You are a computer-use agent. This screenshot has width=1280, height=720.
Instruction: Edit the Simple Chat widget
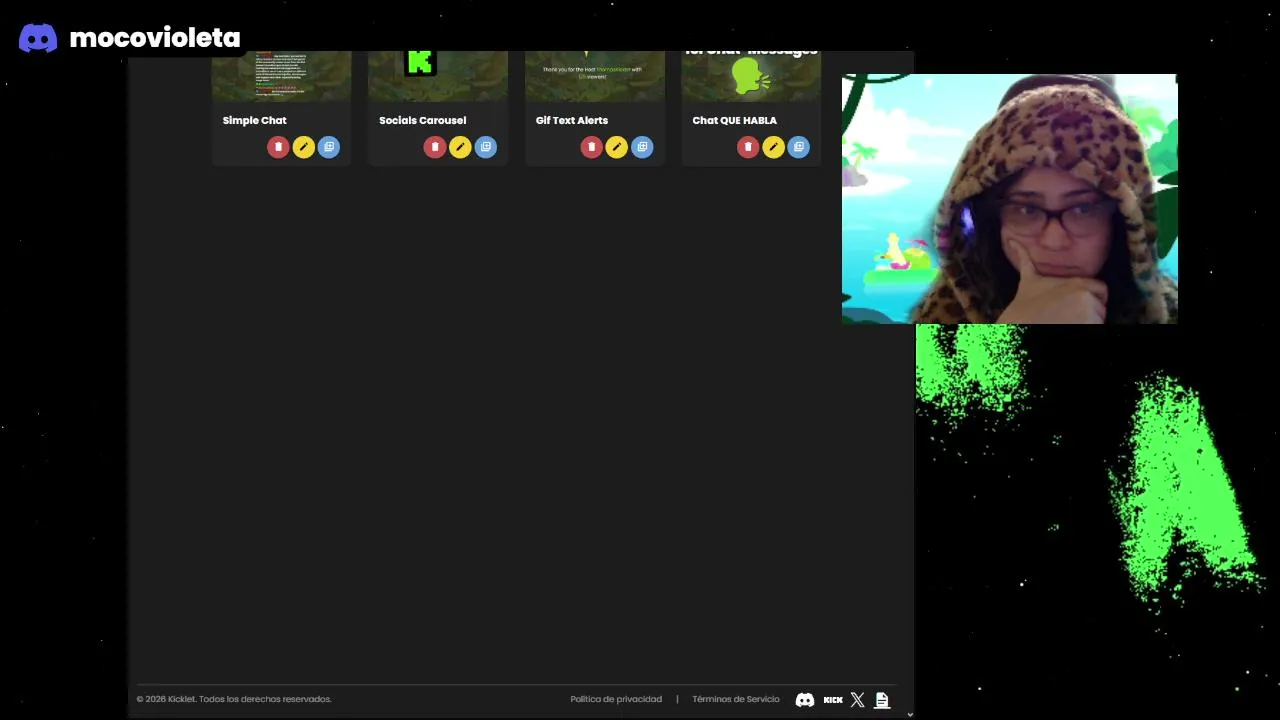coord(303,147)
